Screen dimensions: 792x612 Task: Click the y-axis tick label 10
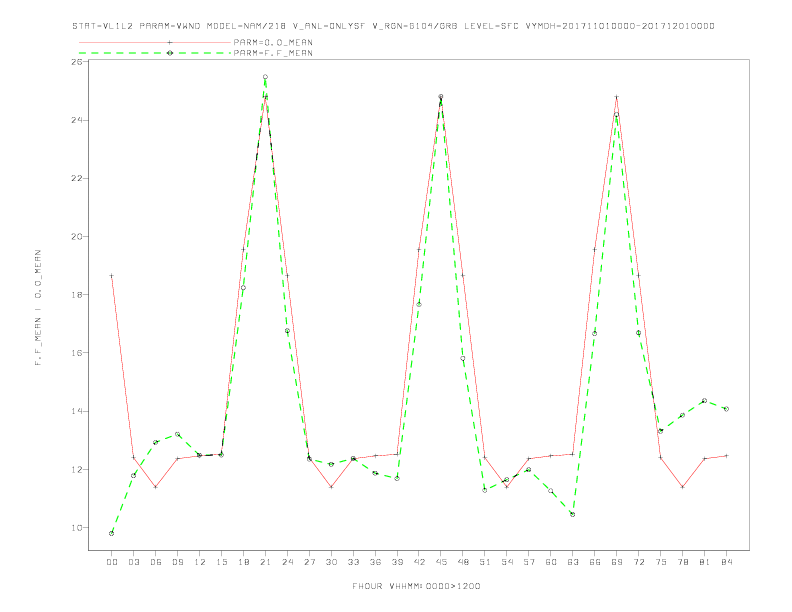(77, 527)
